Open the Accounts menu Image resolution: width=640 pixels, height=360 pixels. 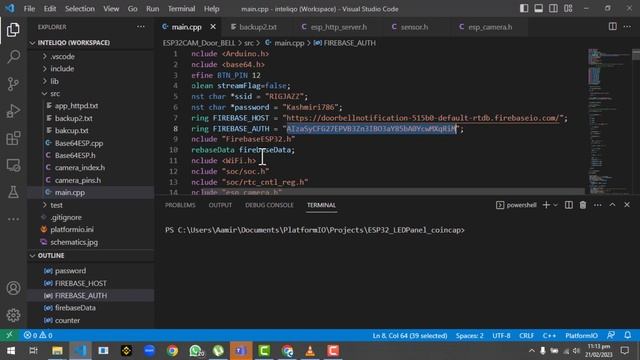tap(13, 288)
